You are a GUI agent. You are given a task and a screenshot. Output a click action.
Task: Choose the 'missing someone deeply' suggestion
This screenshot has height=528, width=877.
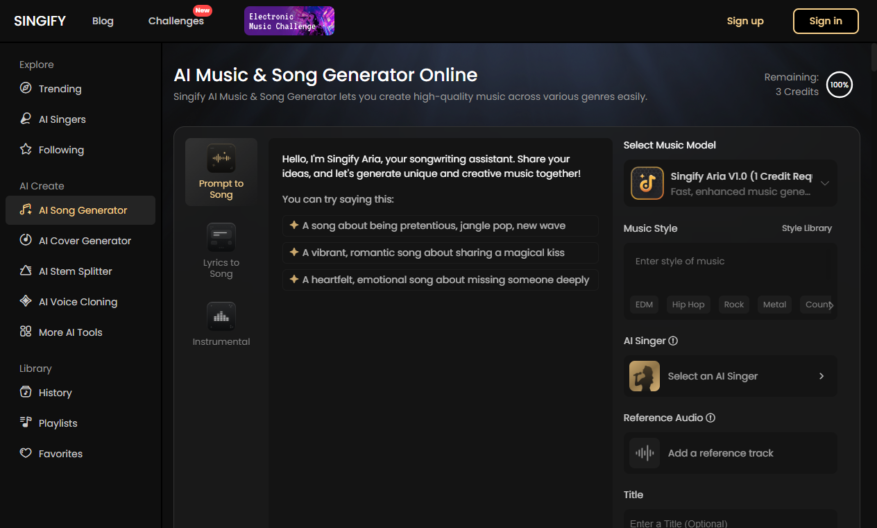coord(440,280)
